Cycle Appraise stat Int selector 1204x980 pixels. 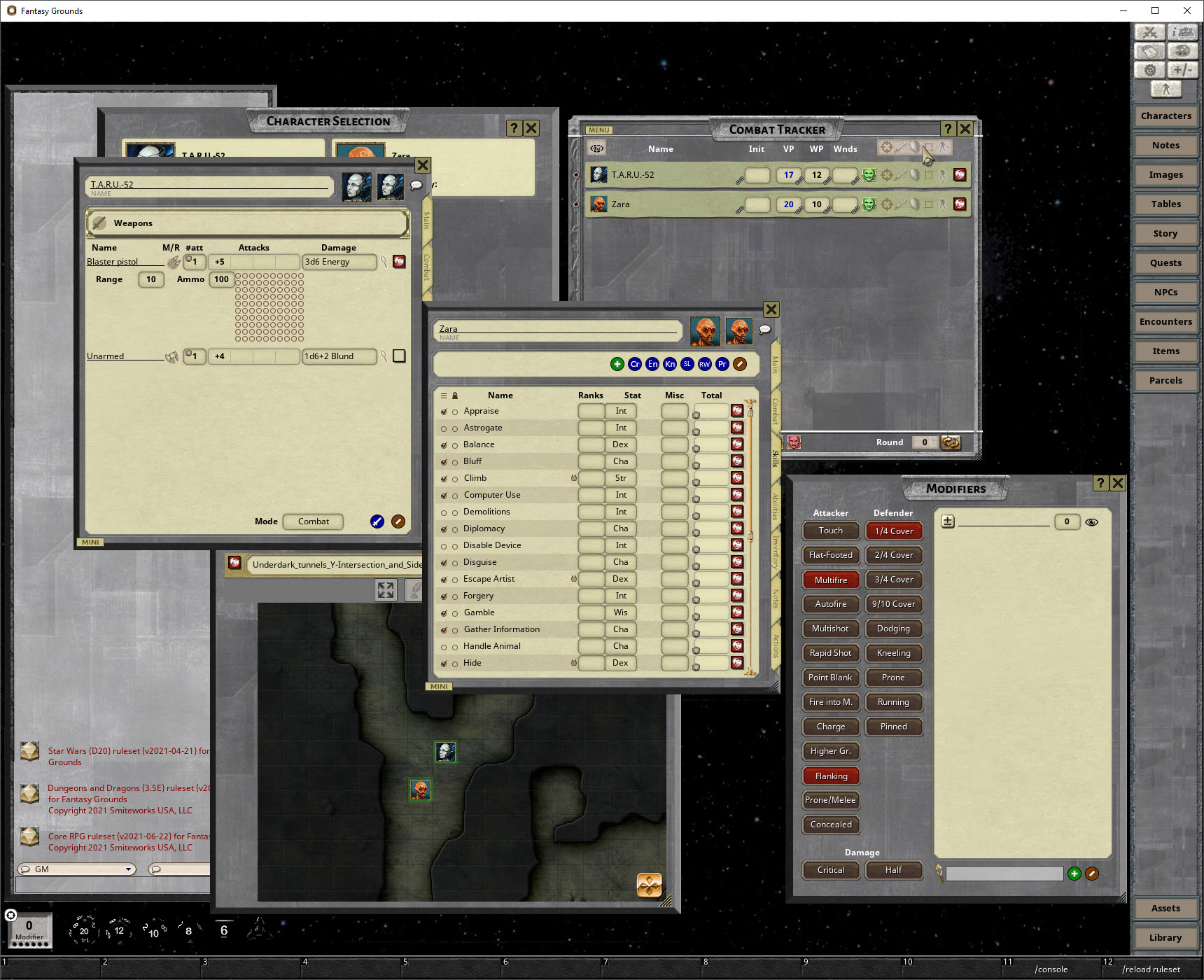pyautogui.click(x=621, y=411)
